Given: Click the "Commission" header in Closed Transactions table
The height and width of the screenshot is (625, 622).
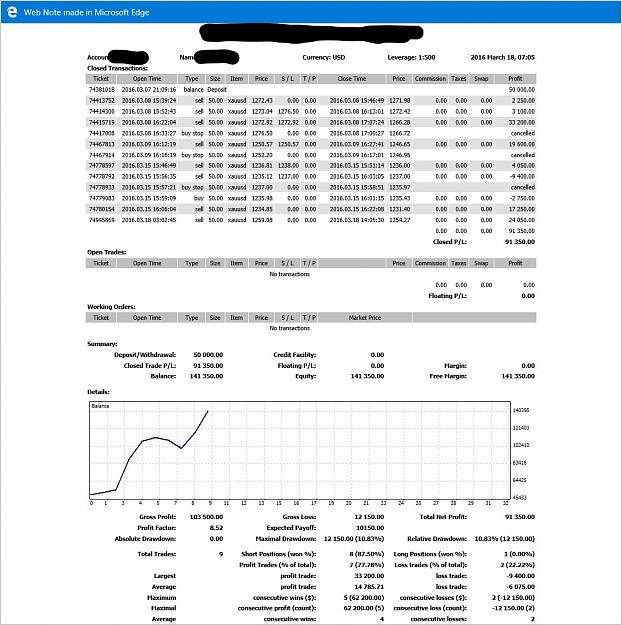Looking at the screenshot, I should click(430, 79).
